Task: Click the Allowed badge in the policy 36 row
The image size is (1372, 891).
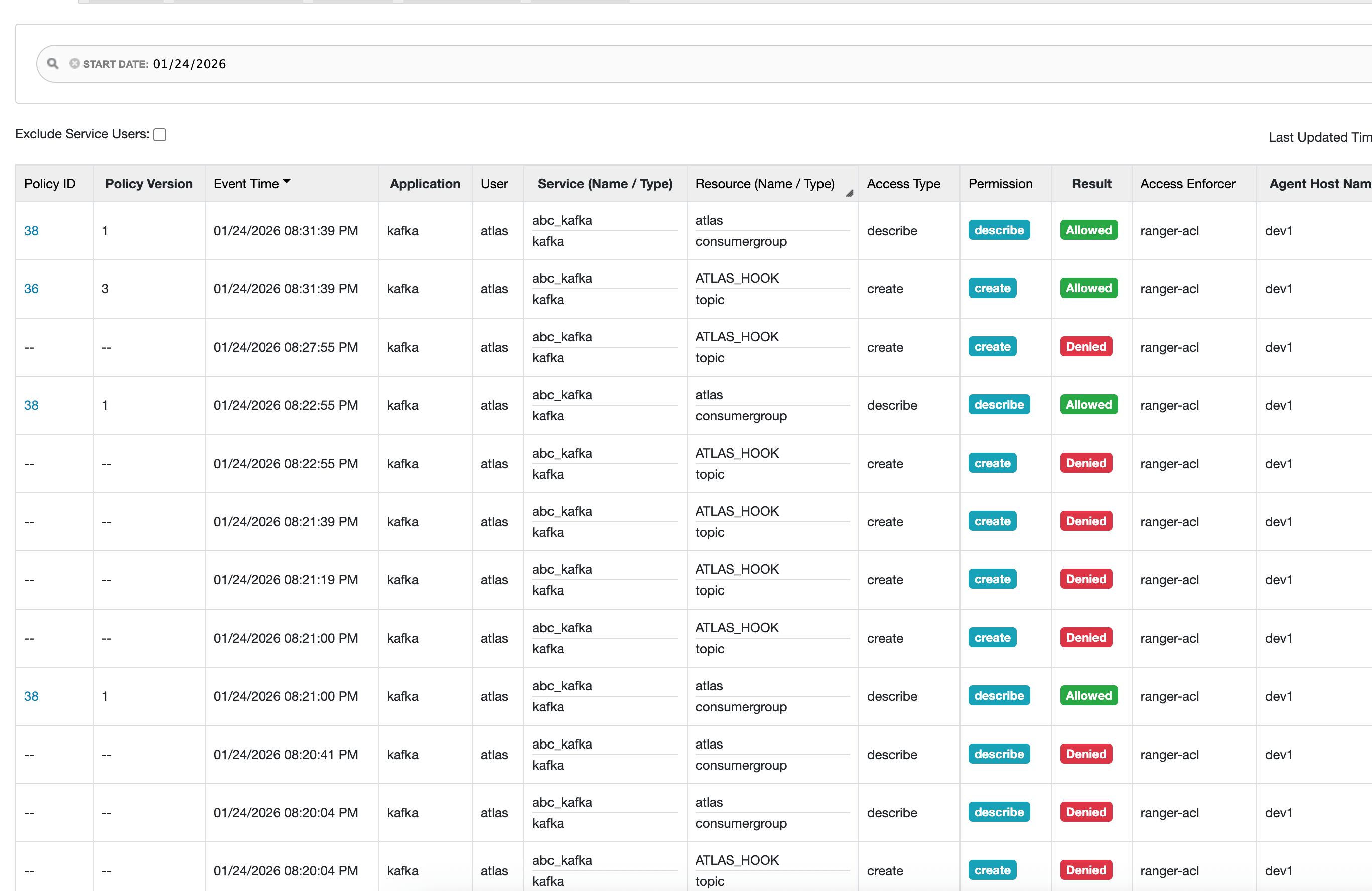Action: click(1088, 288)
